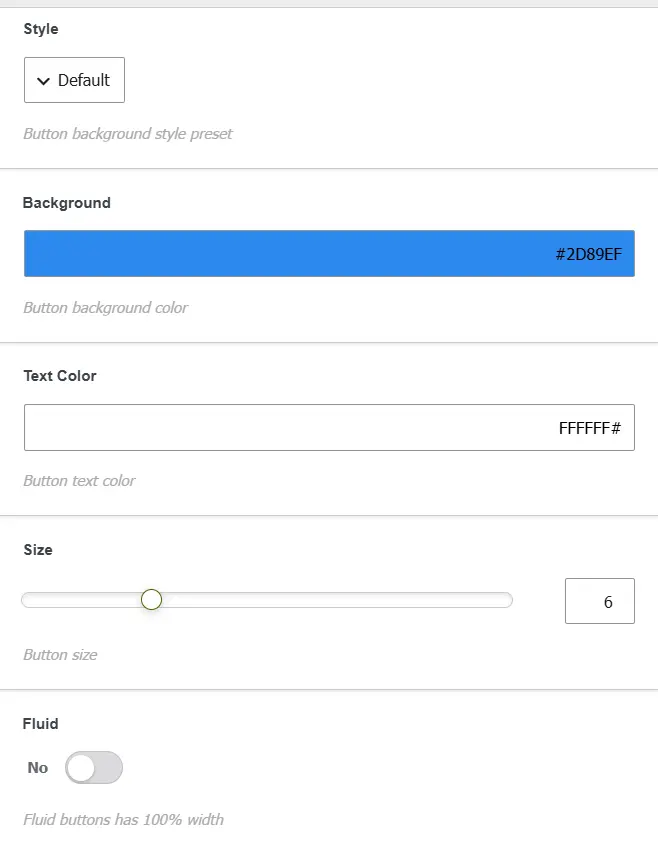Click the chevron arrow in Style dropdown
The image size is (658, 845).
coord(43,81)
